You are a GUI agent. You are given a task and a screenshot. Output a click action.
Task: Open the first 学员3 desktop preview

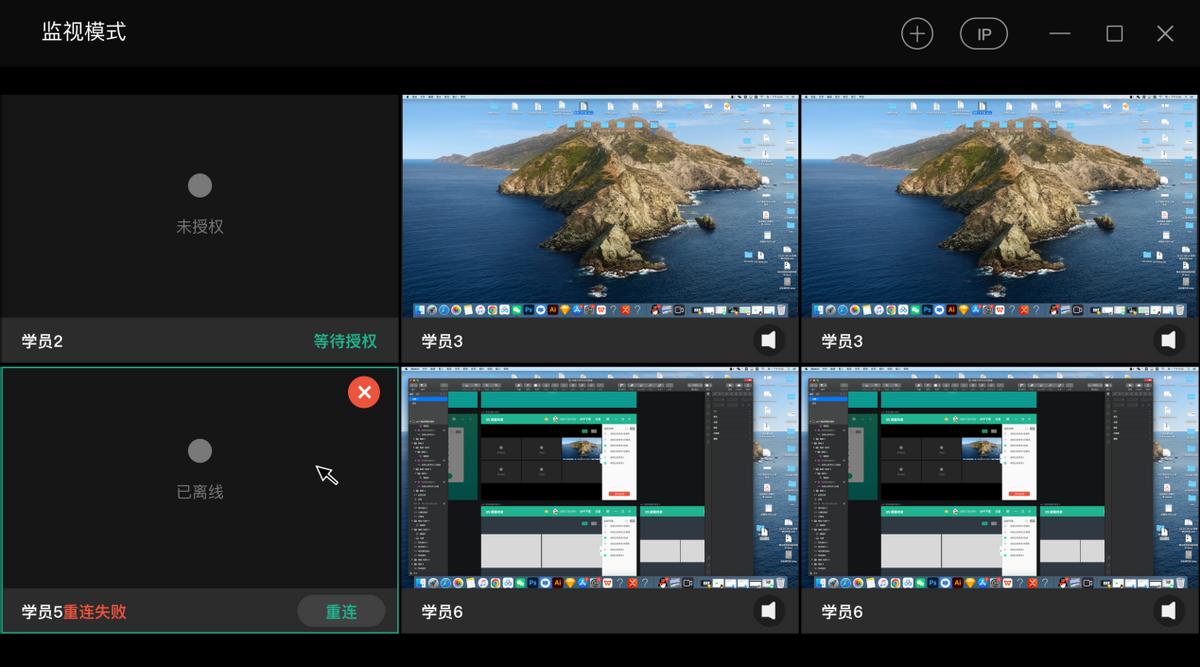pos(600,207)
